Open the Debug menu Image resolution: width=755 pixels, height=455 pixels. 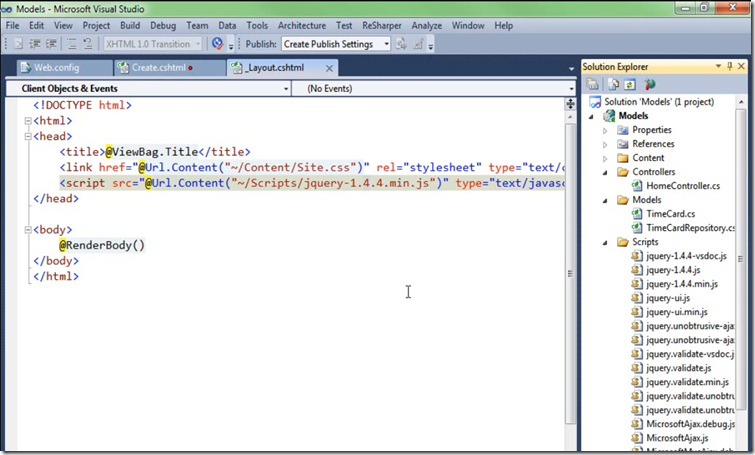click(x=163, y=26)
